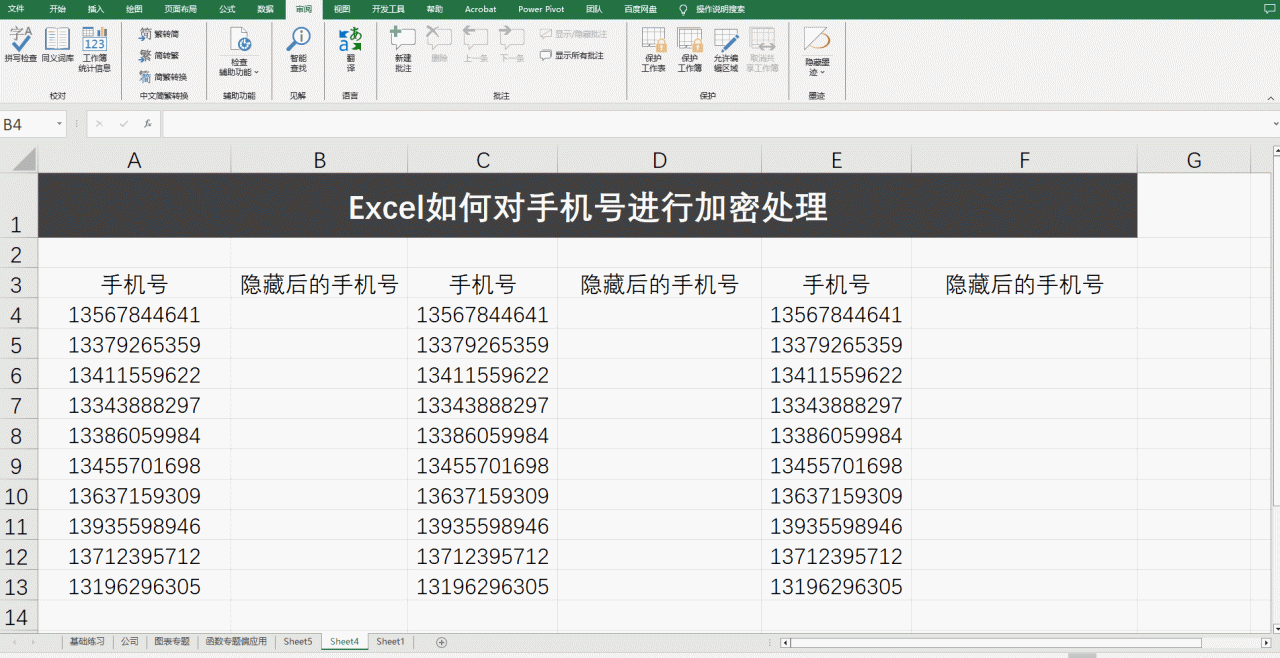Switch to the 公式 ribbon tab
Viewport: 1280px width, 658px height.
227,9
